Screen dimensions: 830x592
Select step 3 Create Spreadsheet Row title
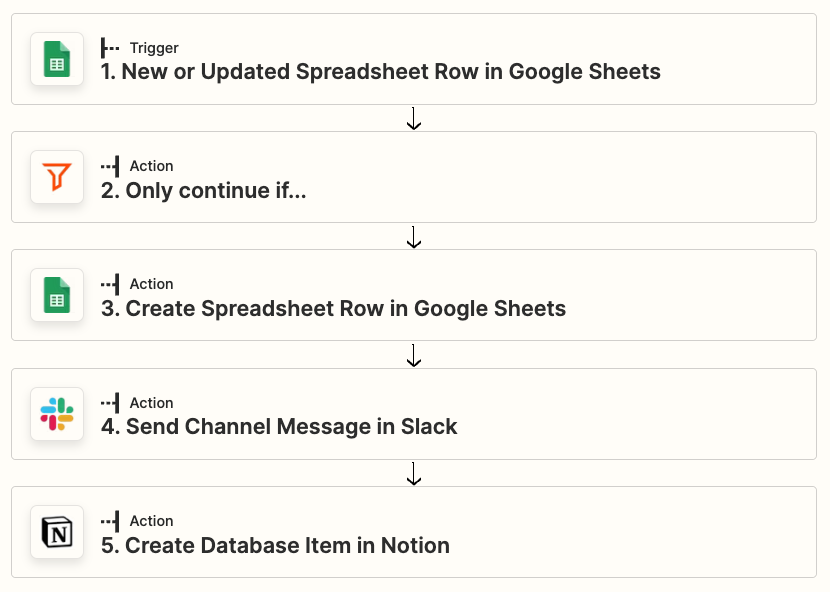(x=333, y=308)
